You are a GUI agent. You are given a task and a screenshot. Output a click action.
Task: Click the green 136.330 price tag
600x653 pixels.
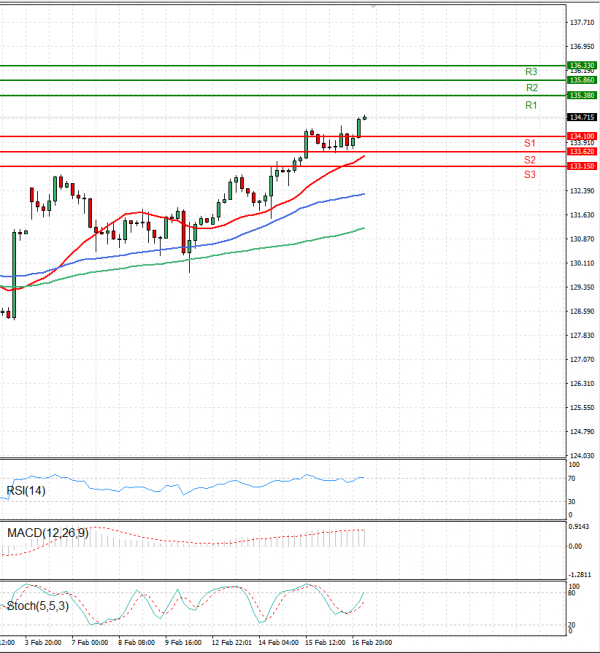(582, 65)
